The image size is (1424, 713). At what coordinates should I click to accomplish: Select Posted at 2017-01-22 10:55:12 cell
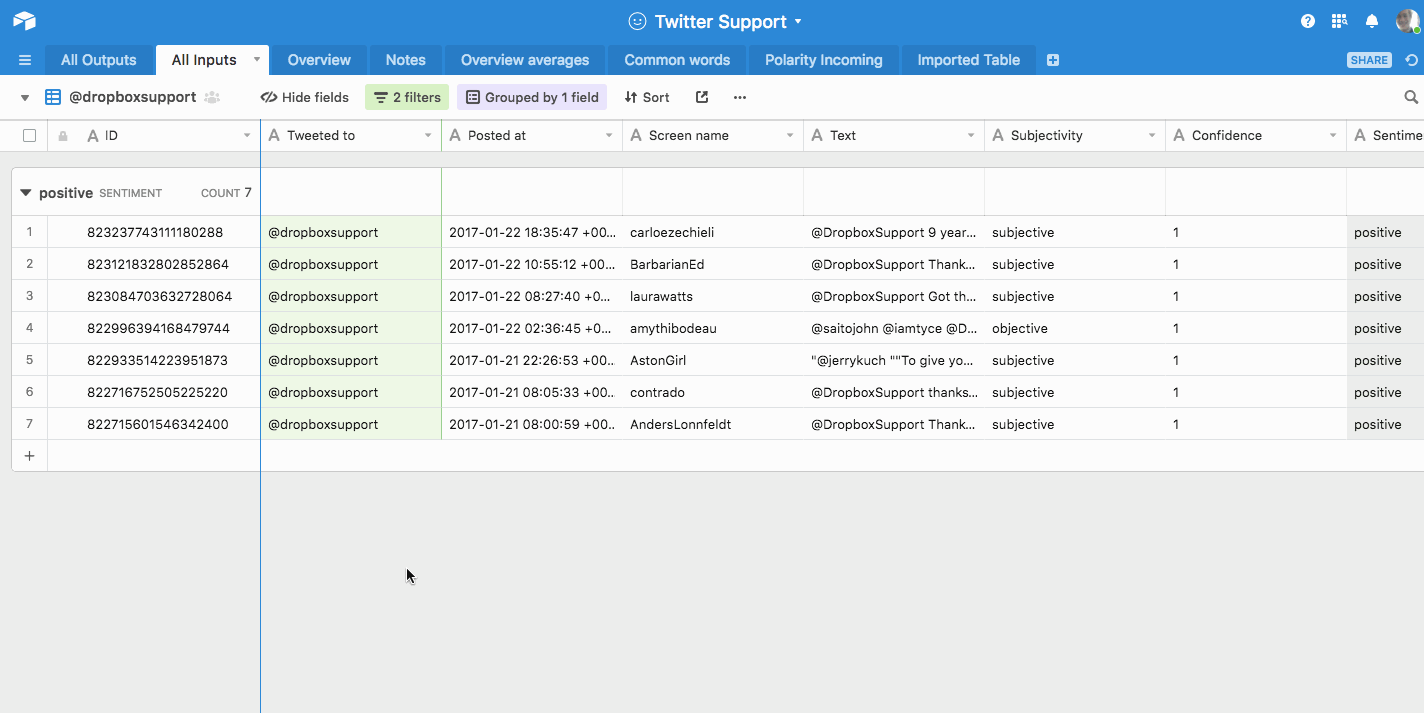click(x=532, y=264)
